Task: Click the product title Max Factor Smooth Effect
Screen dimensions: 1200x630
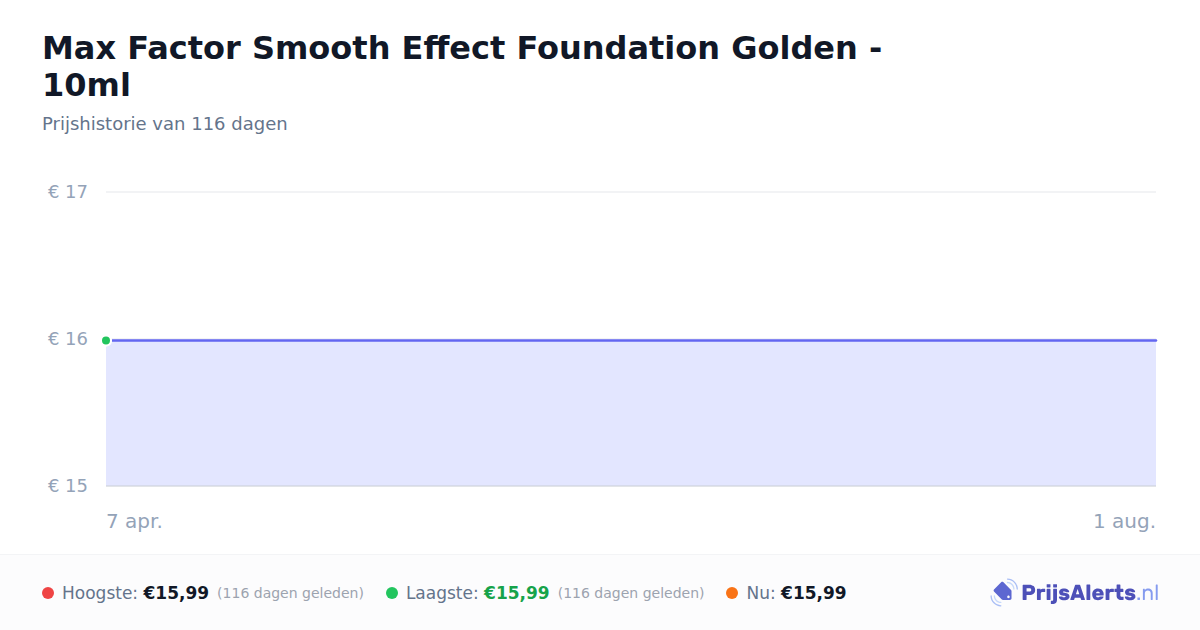Action: click(x=462, y=66)
